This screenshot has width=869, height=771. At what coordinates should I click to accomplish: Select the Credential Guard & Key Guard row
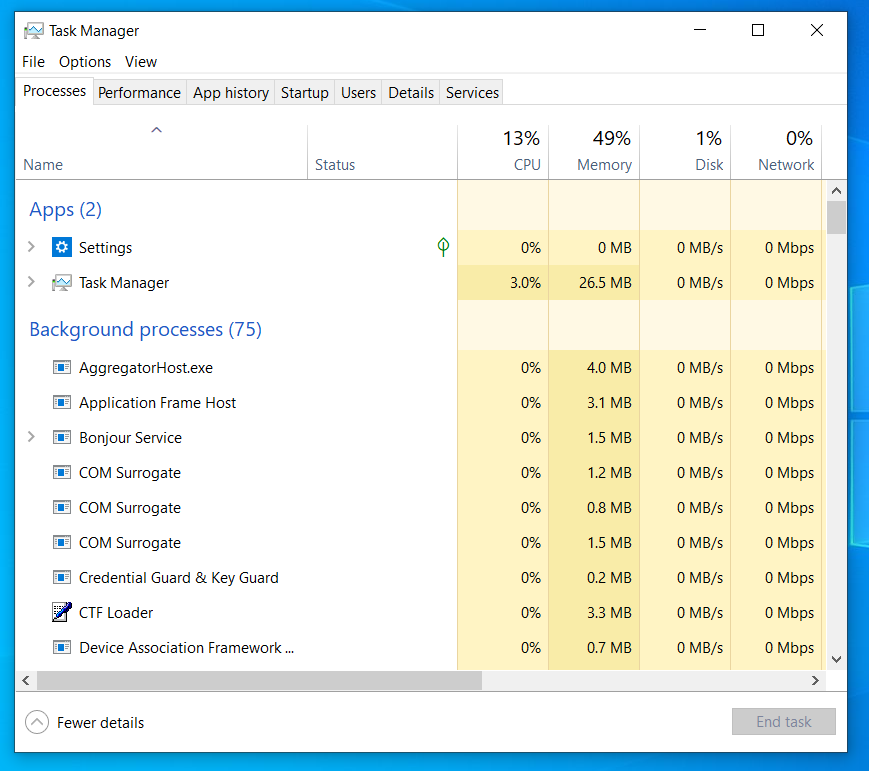[421, 578]
